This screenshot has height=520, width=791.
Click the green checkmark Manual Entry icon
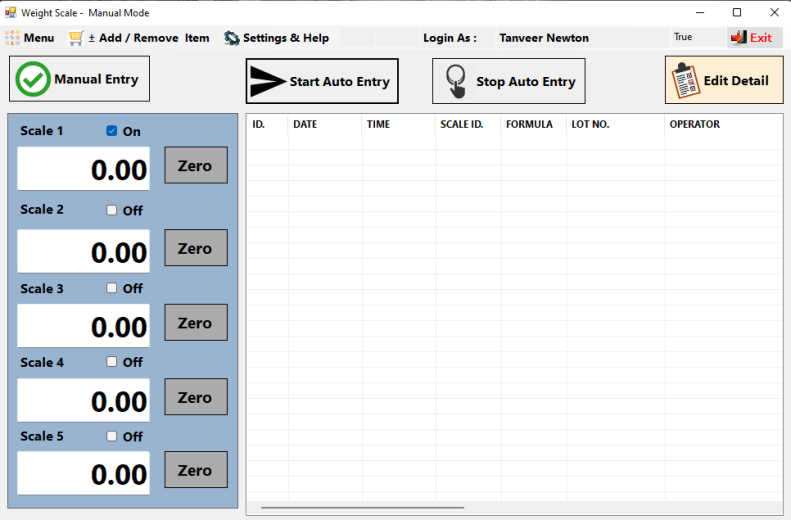point(33,80)
